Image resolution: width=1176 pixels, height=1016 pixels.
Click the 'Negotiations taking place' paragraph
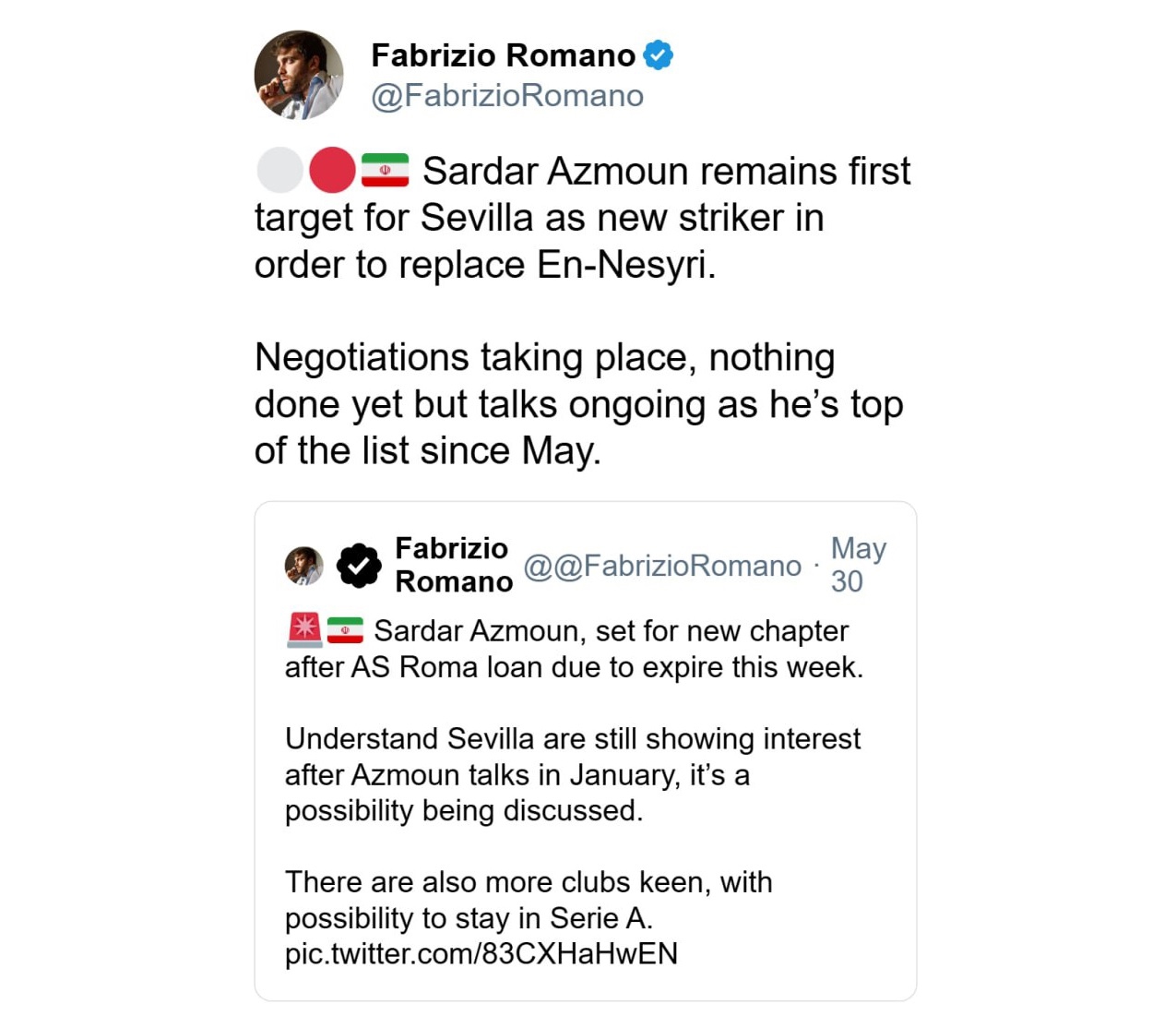click(x=578, y=404)
